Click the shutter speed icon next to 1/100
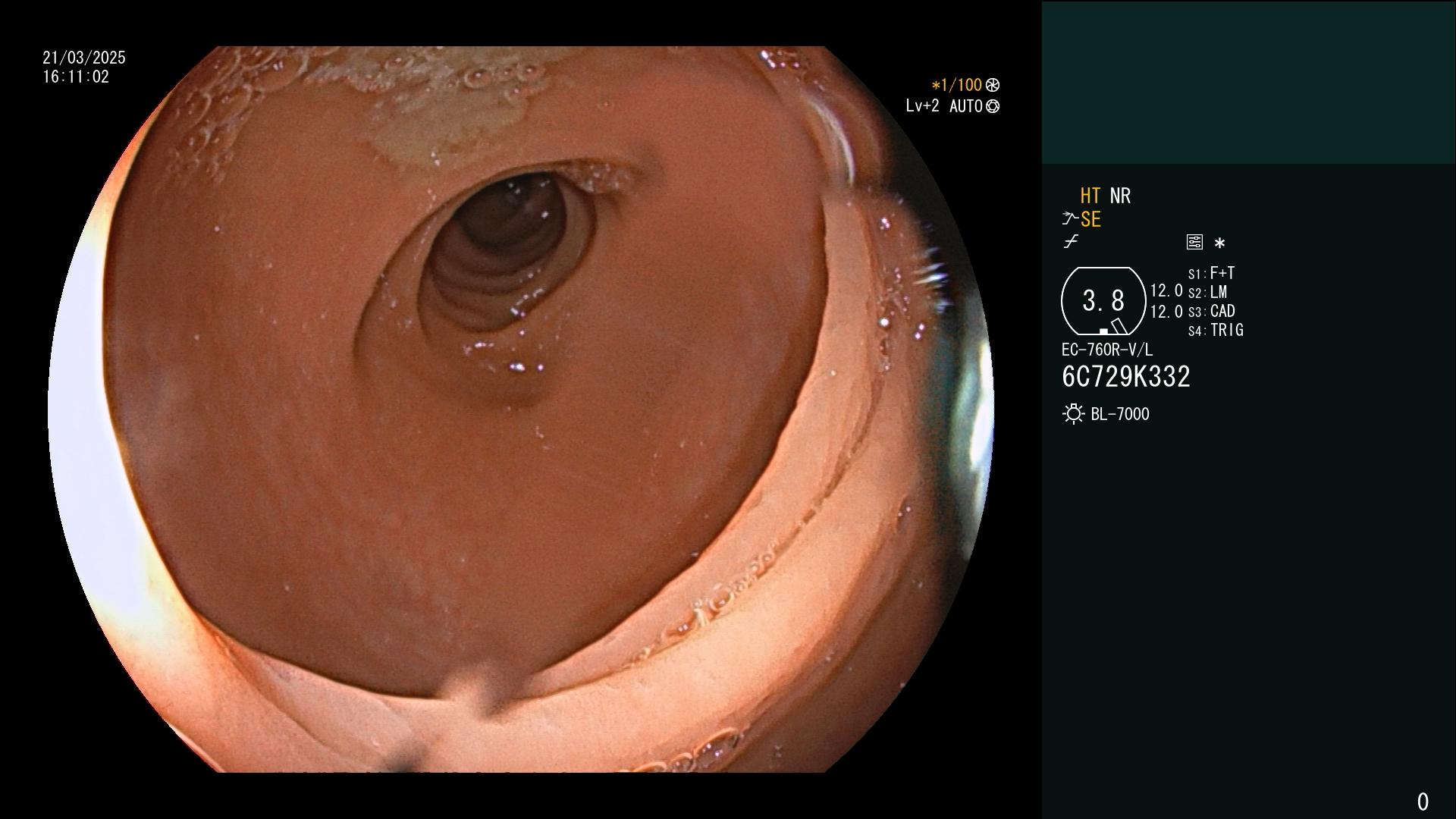This screenshot has height=819, width=1456. 993,85
